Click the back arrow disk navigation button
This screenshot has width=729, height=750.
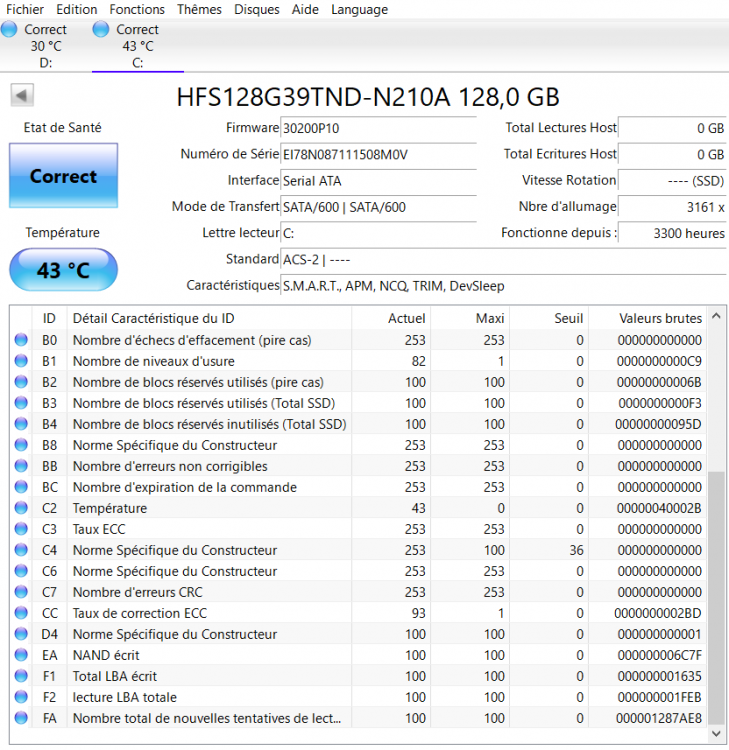tap(22, 96)
